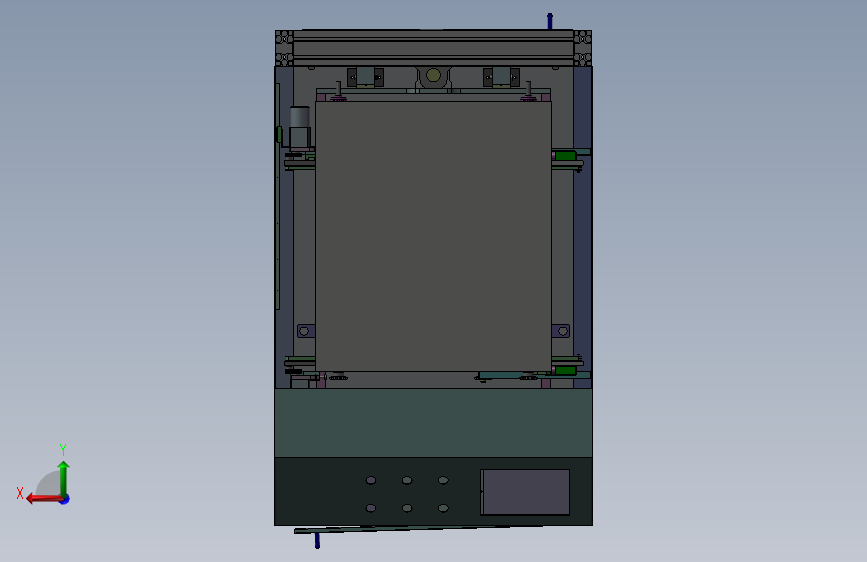Select the lower-left round hole on front panel
Image resolution: width=867 pixels, height=562 pixels.
[x=371, y=508]
